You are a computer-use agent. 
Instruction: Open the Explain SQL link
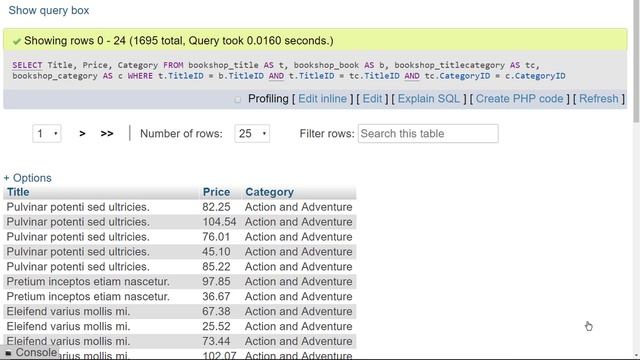coord(429,99)
